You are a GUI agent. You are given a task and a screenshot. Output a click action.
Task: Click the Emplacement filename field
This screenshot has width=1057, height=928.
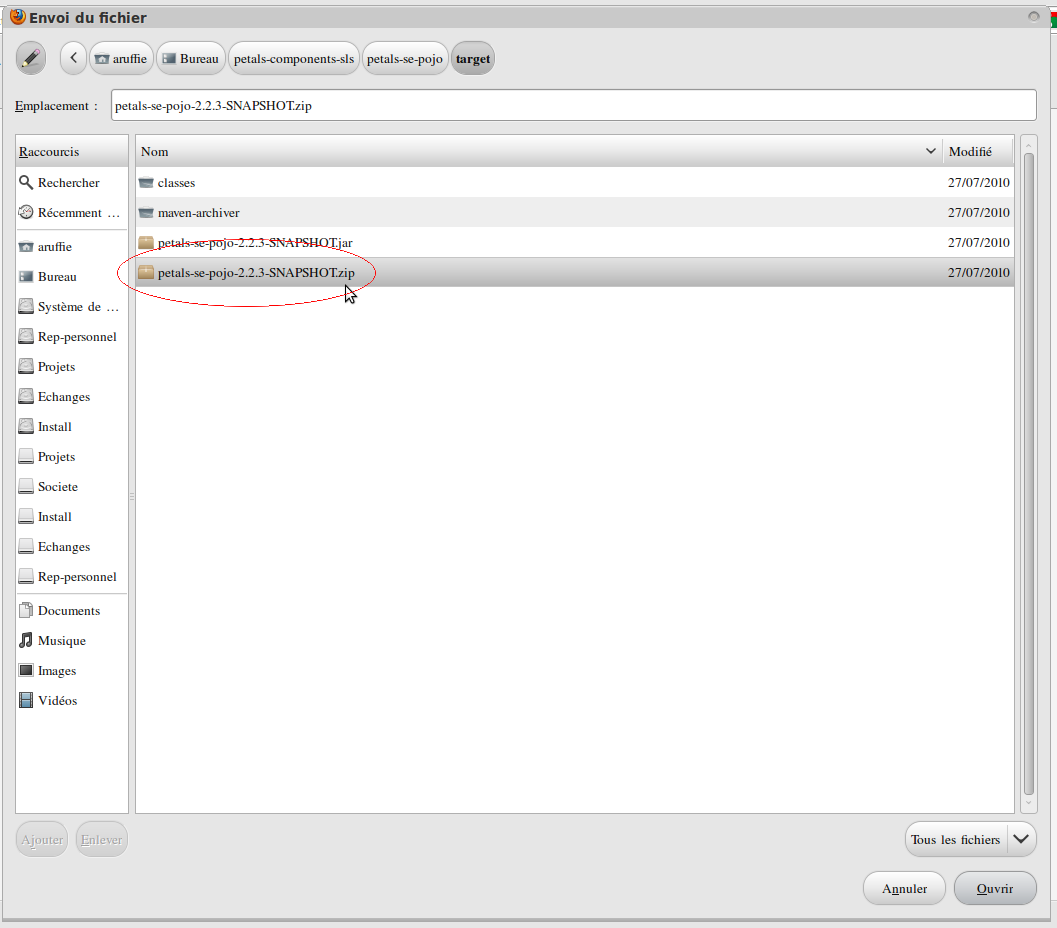coord(572,105)
